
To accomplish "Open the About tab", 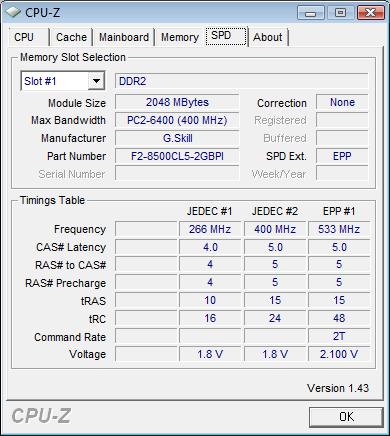I will (268, 37).
